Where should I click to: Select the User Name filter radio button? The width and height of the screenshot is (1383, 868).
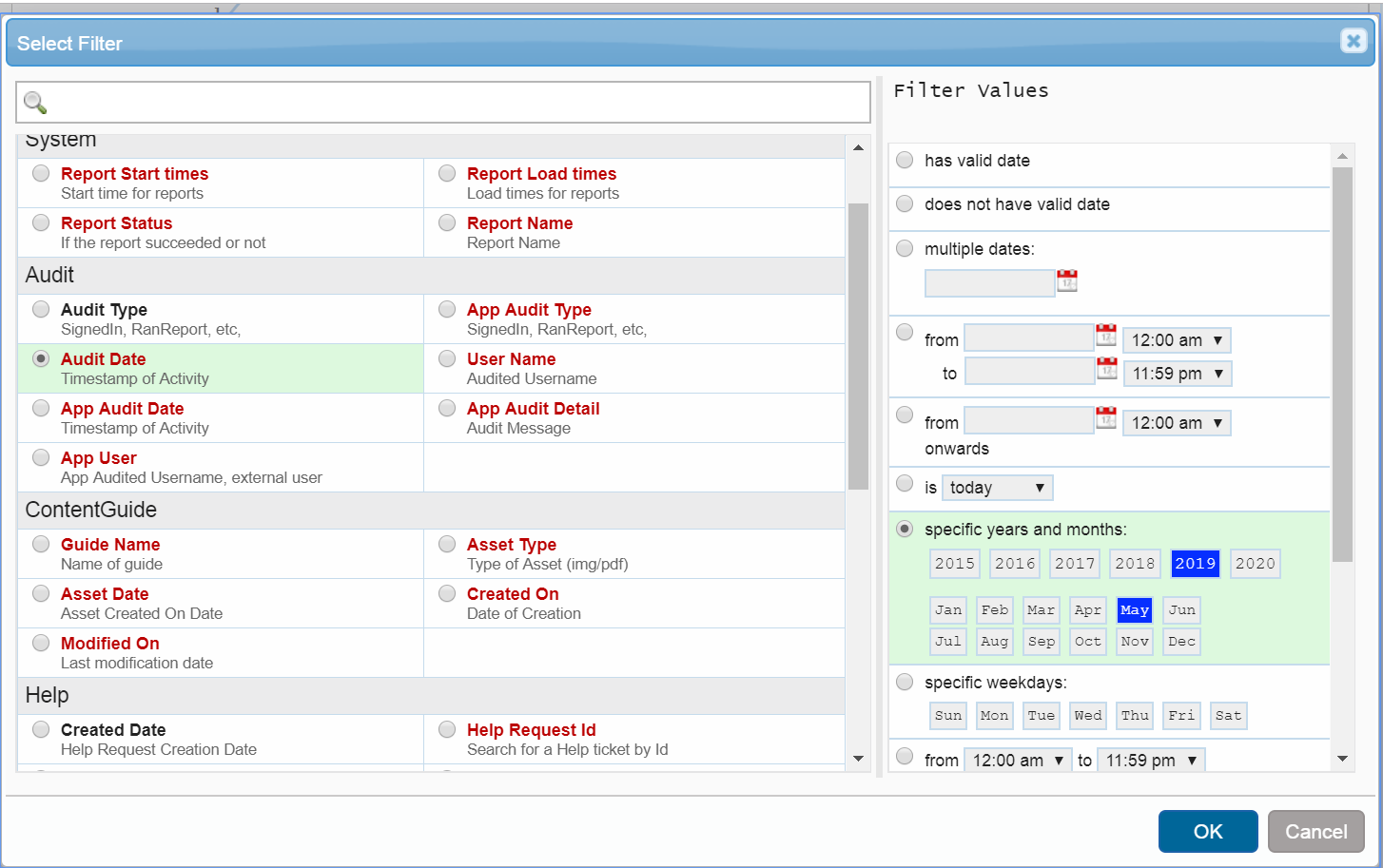(447, 359)
